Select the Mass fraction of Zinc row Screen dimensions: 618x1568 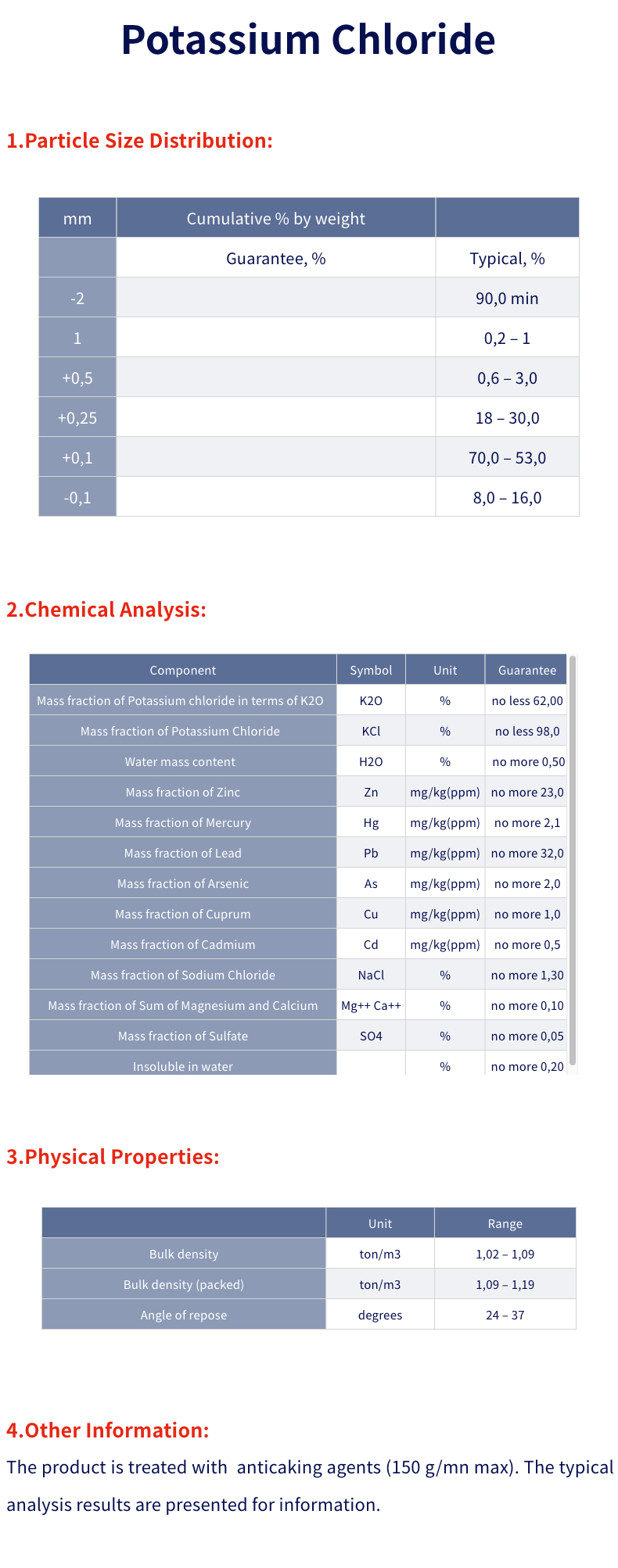[300, 792]
